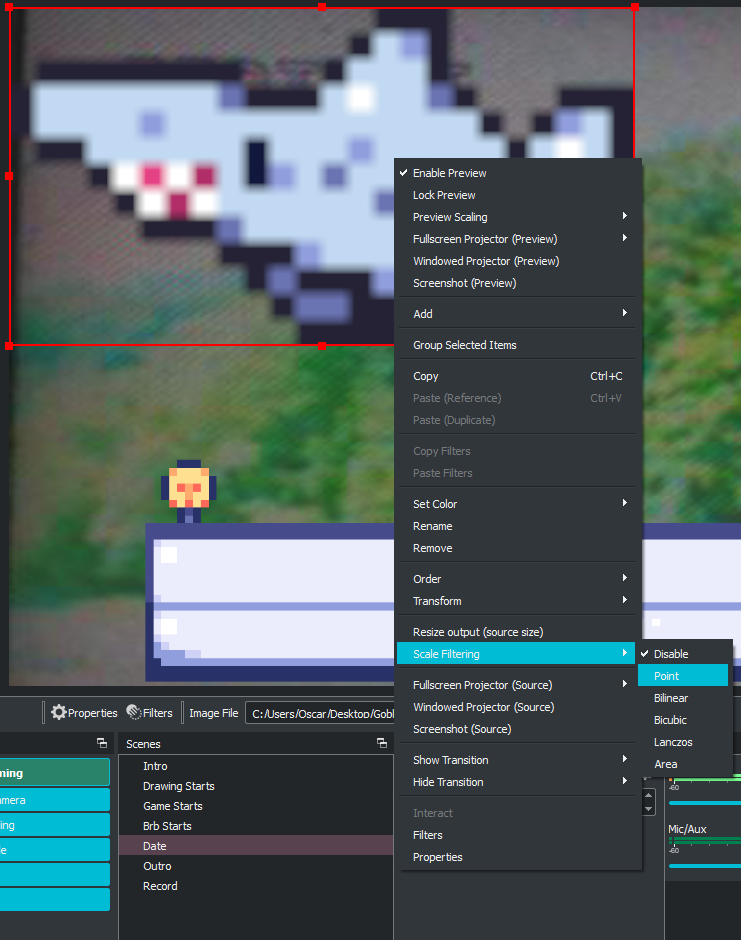Select the Intro scene
The width and height of the screenshot is (741, 940).
[x=256, y=766]
